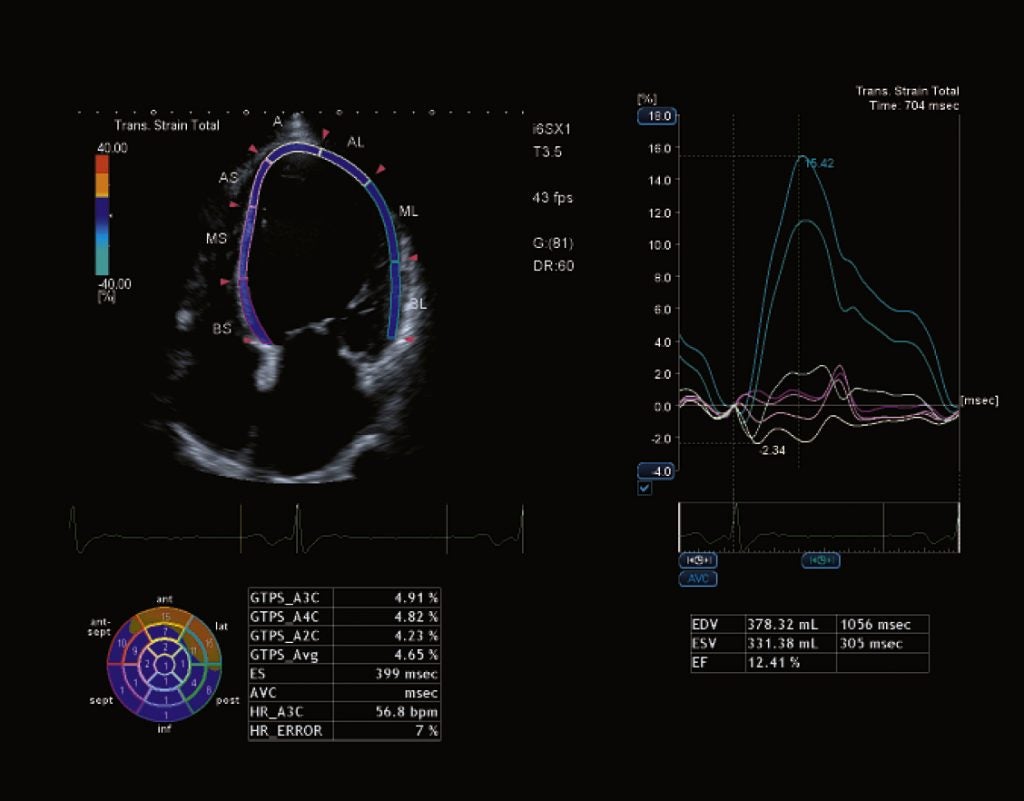The width and height of the screenshot is (1024, 801).
Task: Click the '43 fps' frame rate readout
Action: (x=552, y=197)
